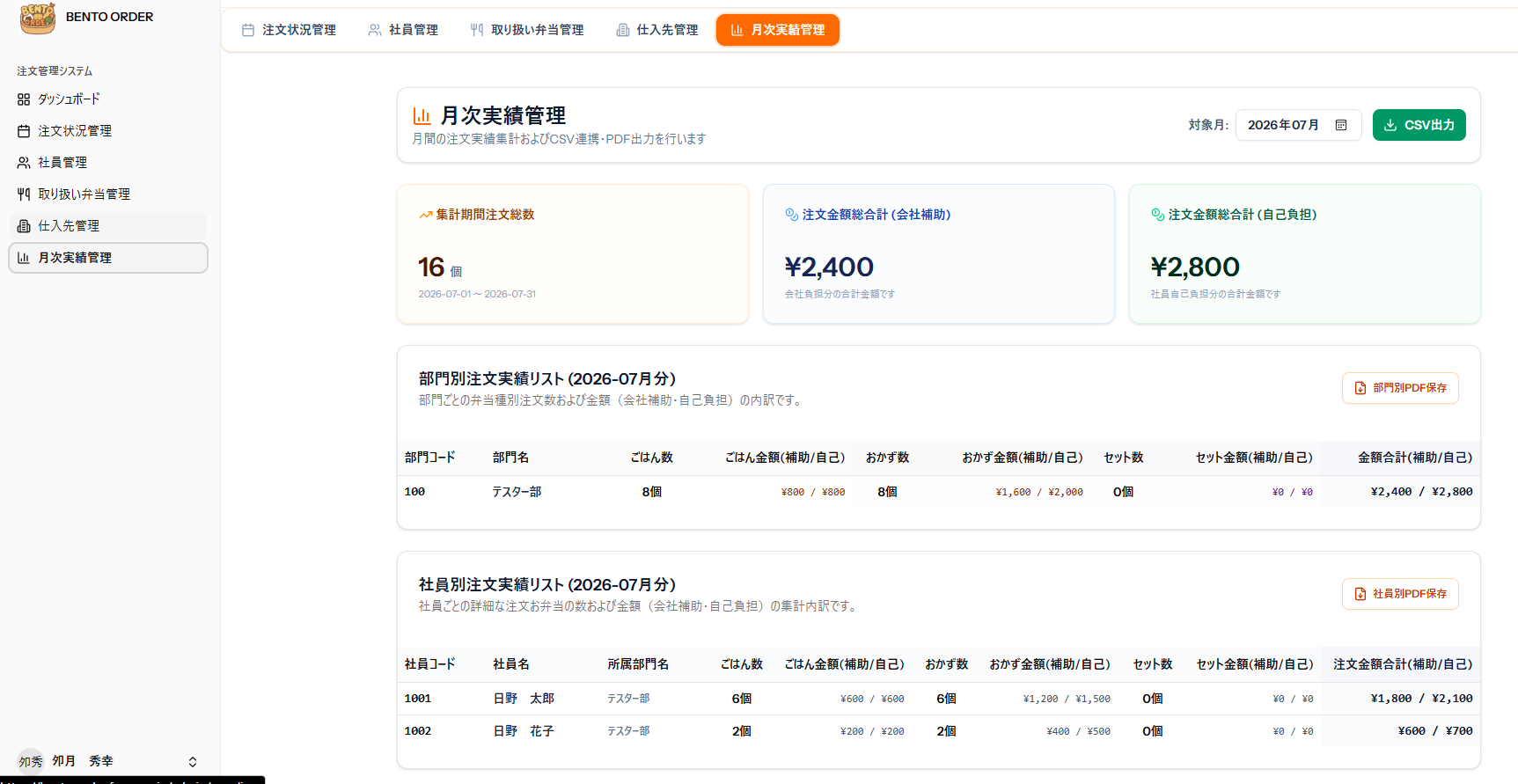Switch to the 仕入先管理 top tab
1518x784 pixels.
[x=657, y=30]
